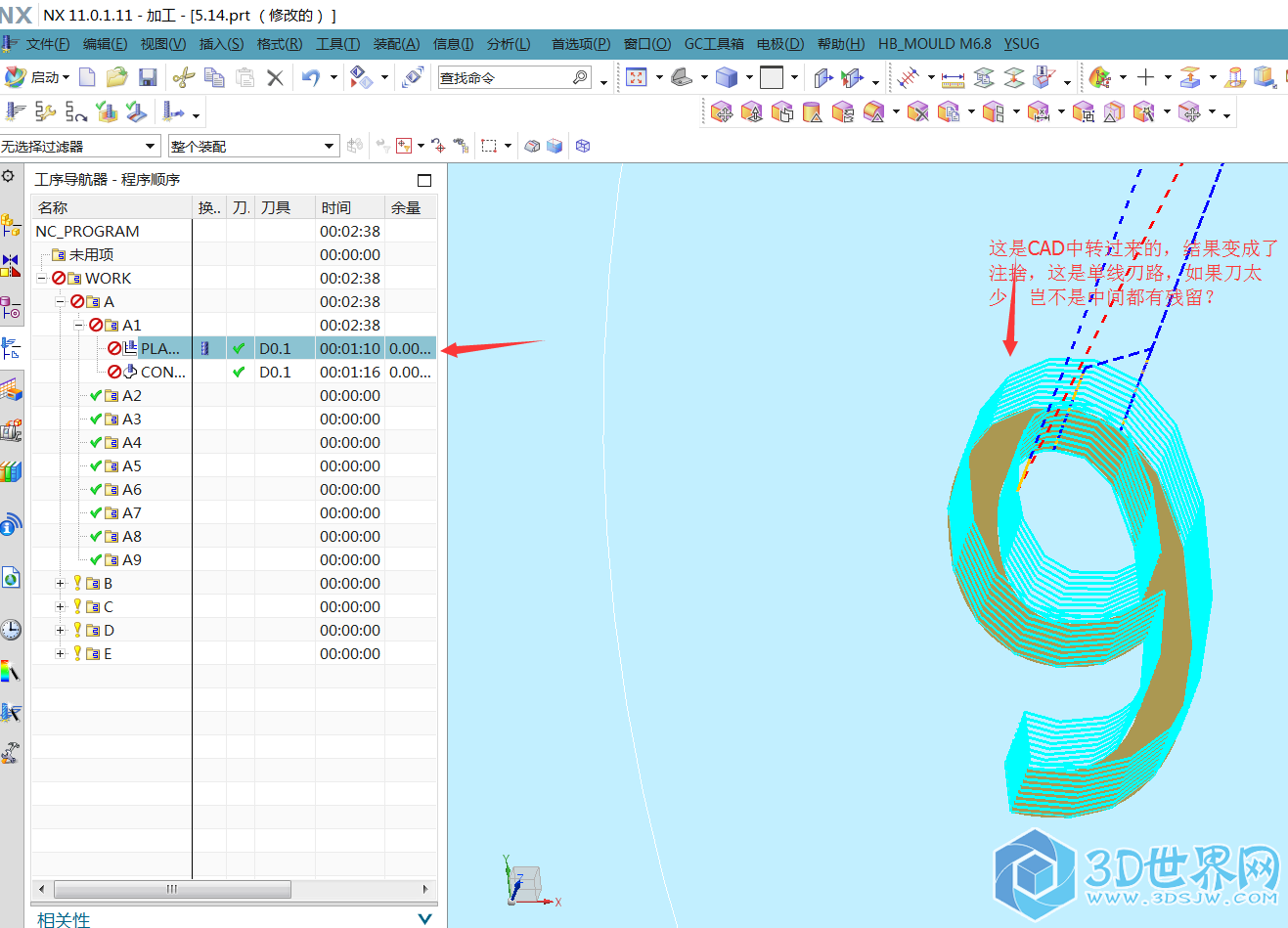
Task: Open the Reuse Library books icon
Action: (x=11, y=471)
